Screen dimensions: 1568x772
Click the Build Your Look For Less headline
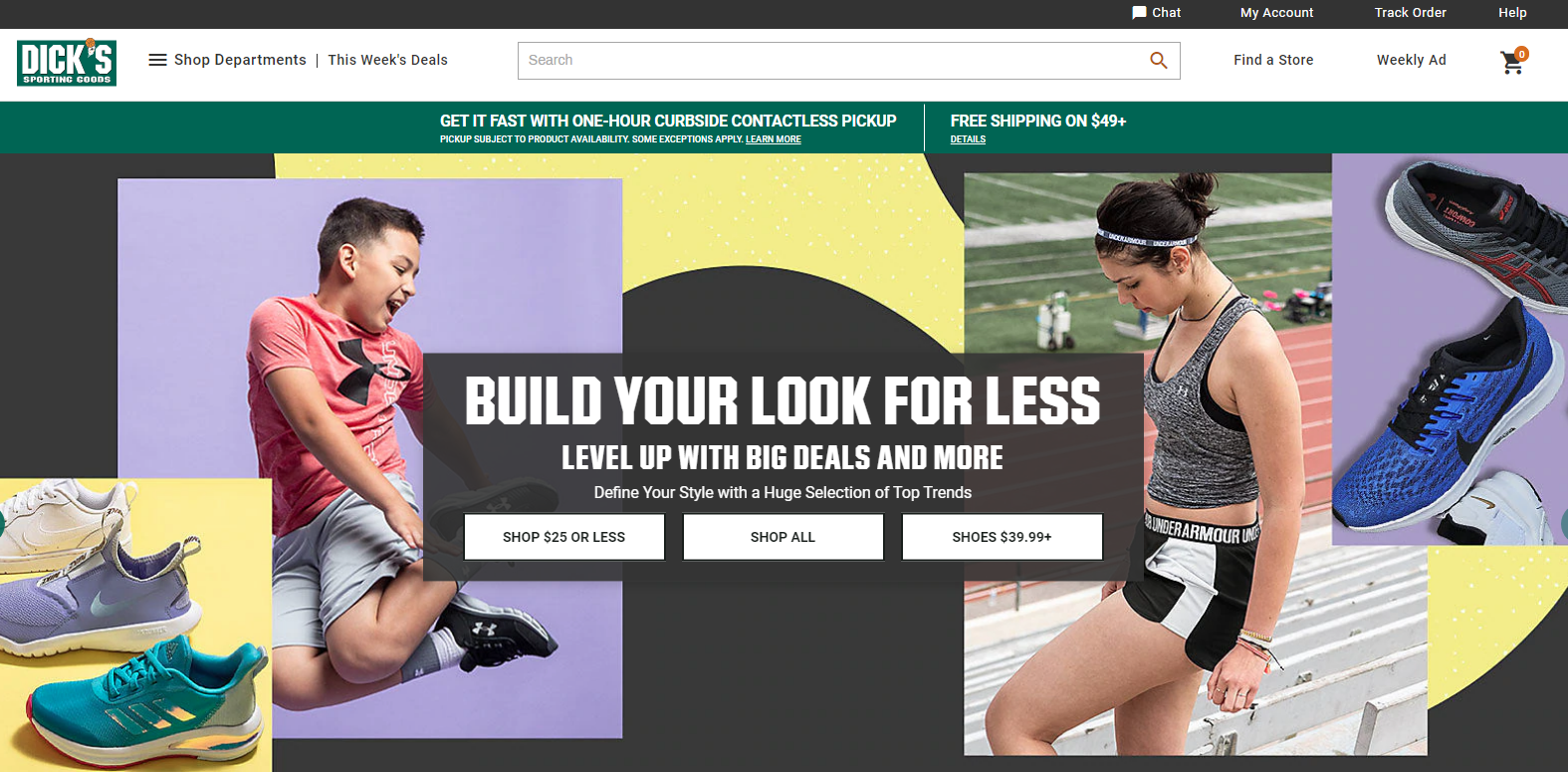coord(783,400)
